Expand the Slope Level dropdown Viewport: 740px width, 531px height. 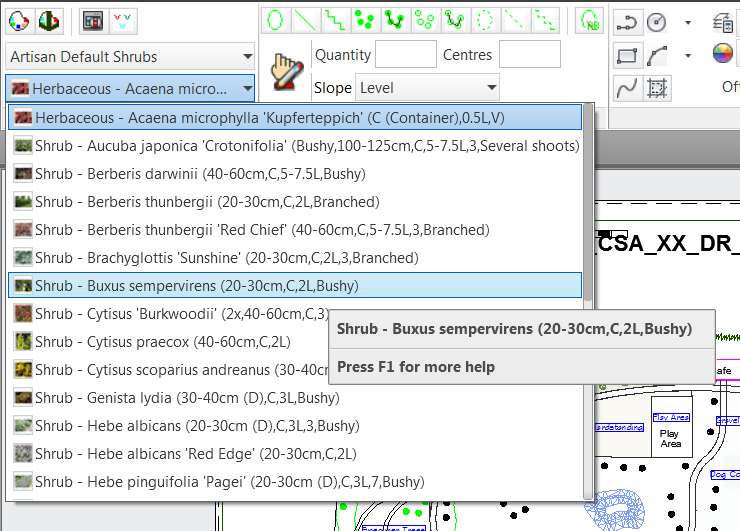pyautogui.click(x=427, y=88)
